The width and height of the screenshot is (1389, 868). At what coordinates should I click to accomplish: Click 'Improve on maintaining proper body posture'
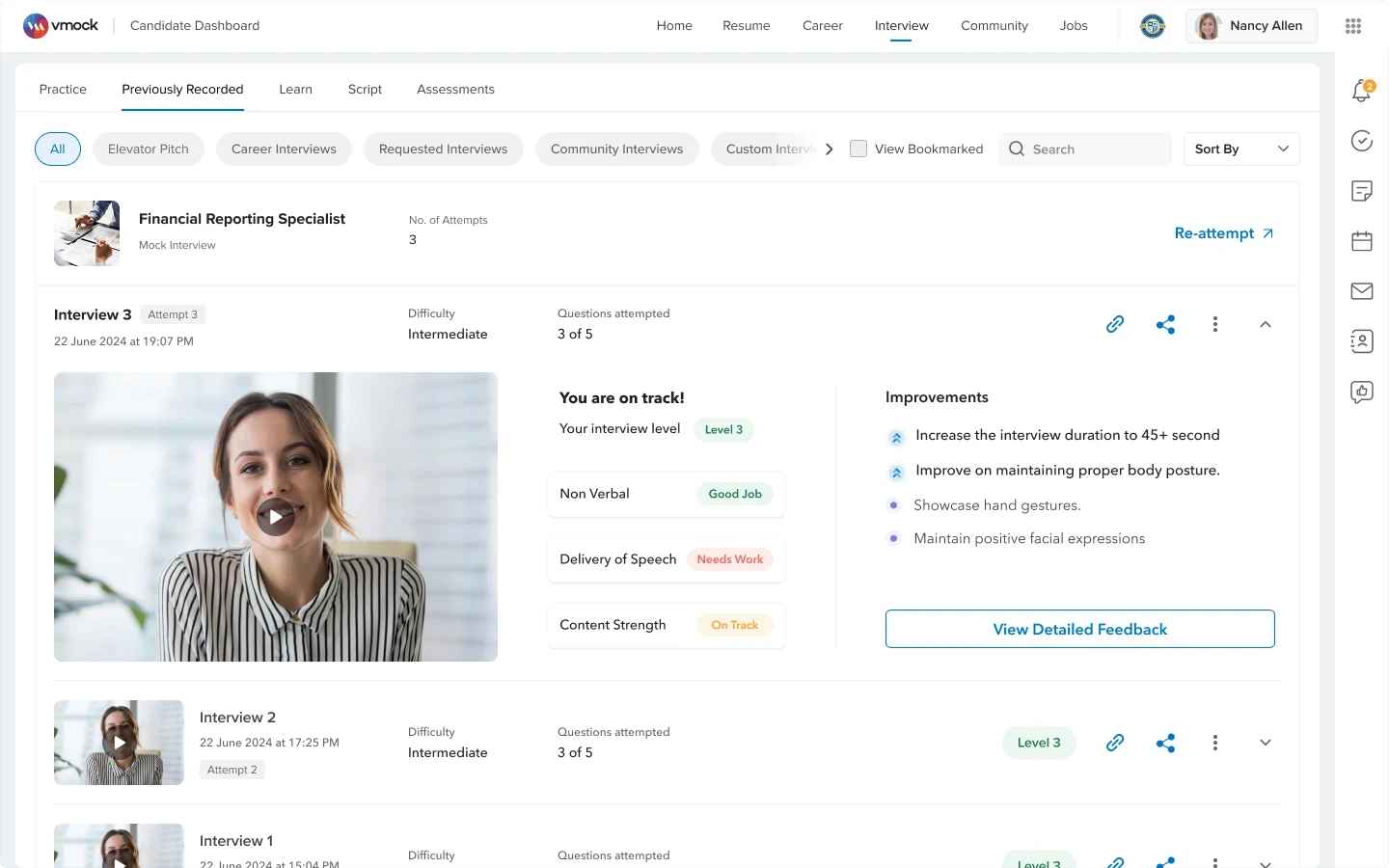(1068, 470)
